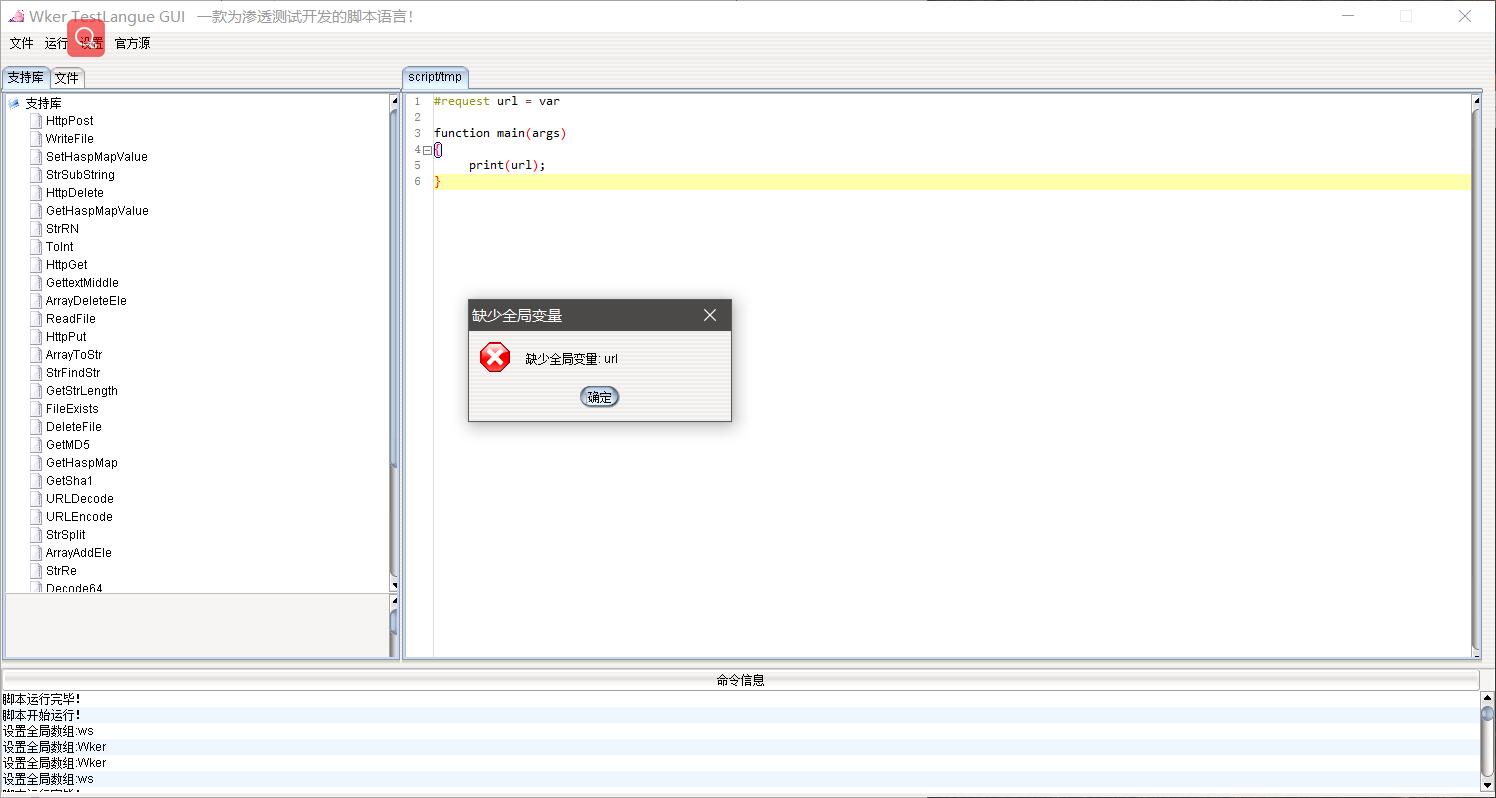Select the 支持库 root node label

pyautogui.click(x=44, y=103)
